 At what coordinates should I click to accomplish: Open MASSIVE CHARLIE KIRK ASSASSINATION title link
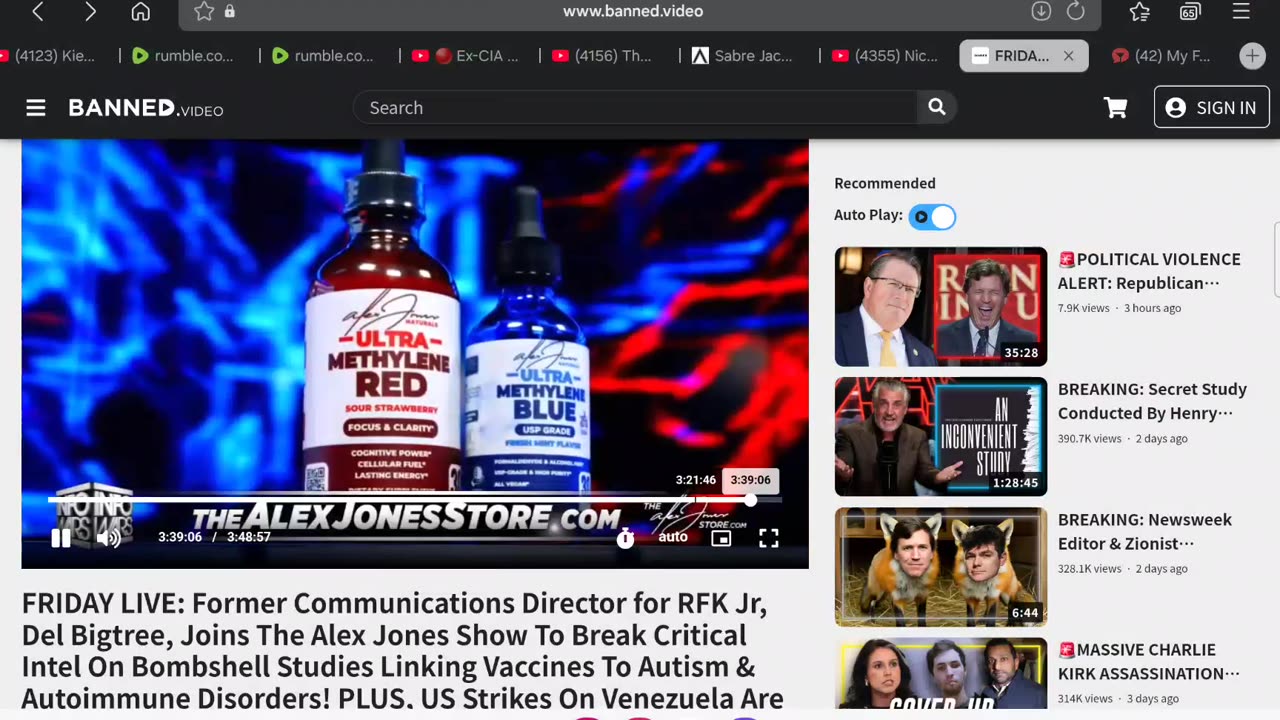(1149, 661)
